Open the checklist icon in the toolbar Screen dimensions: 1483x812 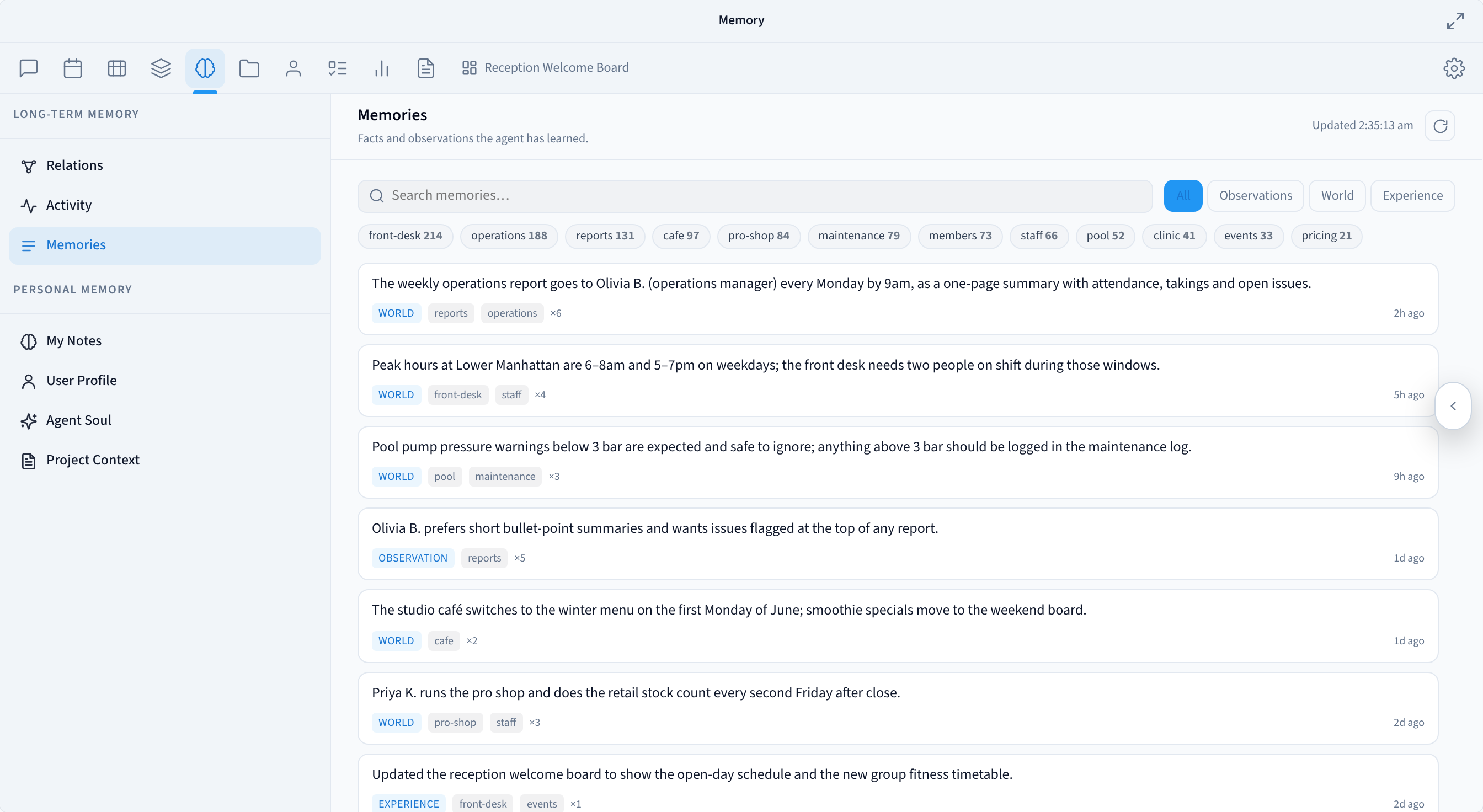[337, 68]
